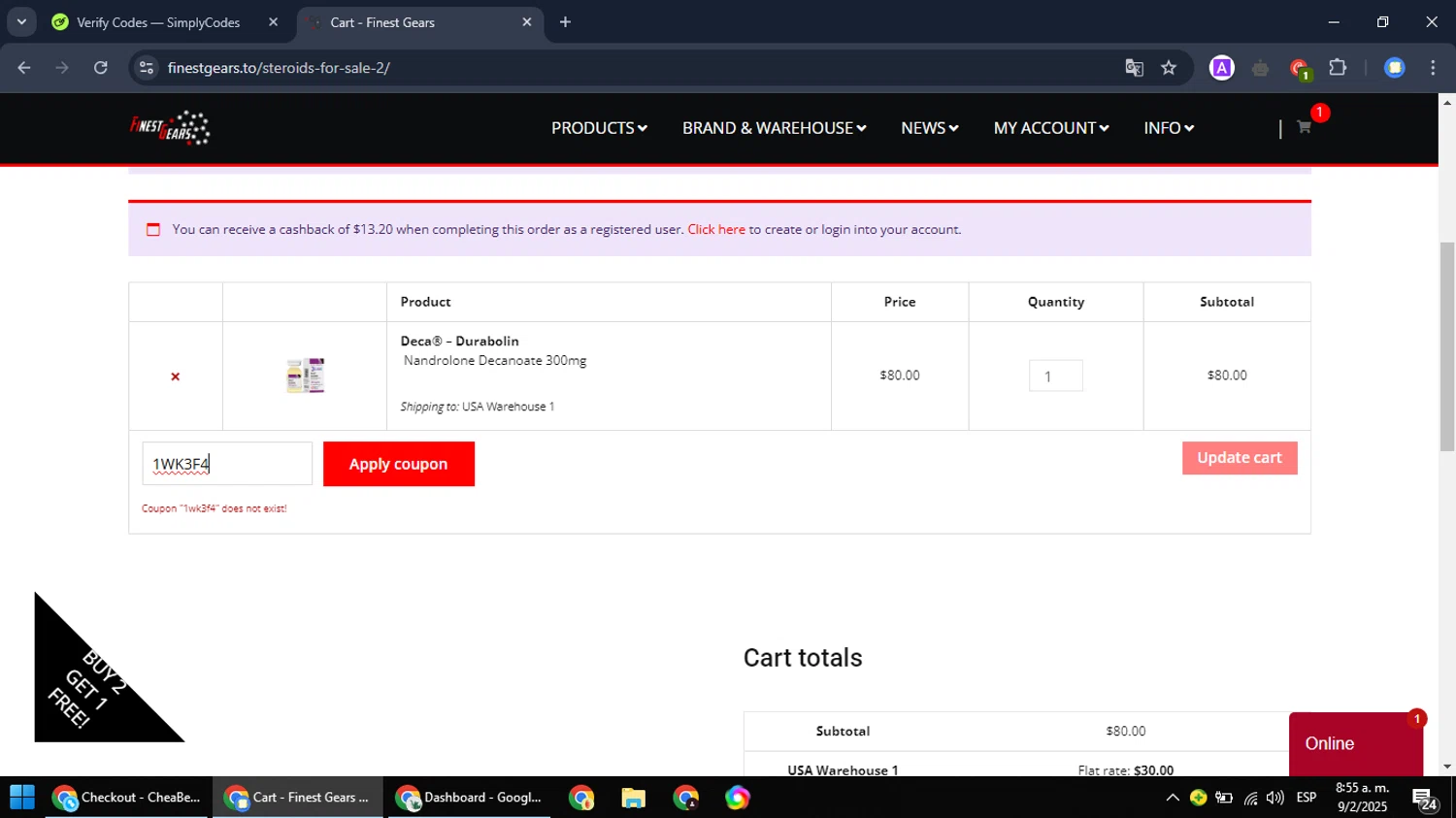The width and height of the screenshot is (1456, 818).
Task: Click the gray extension icon next to the purple A
Action: point(1260,68)
